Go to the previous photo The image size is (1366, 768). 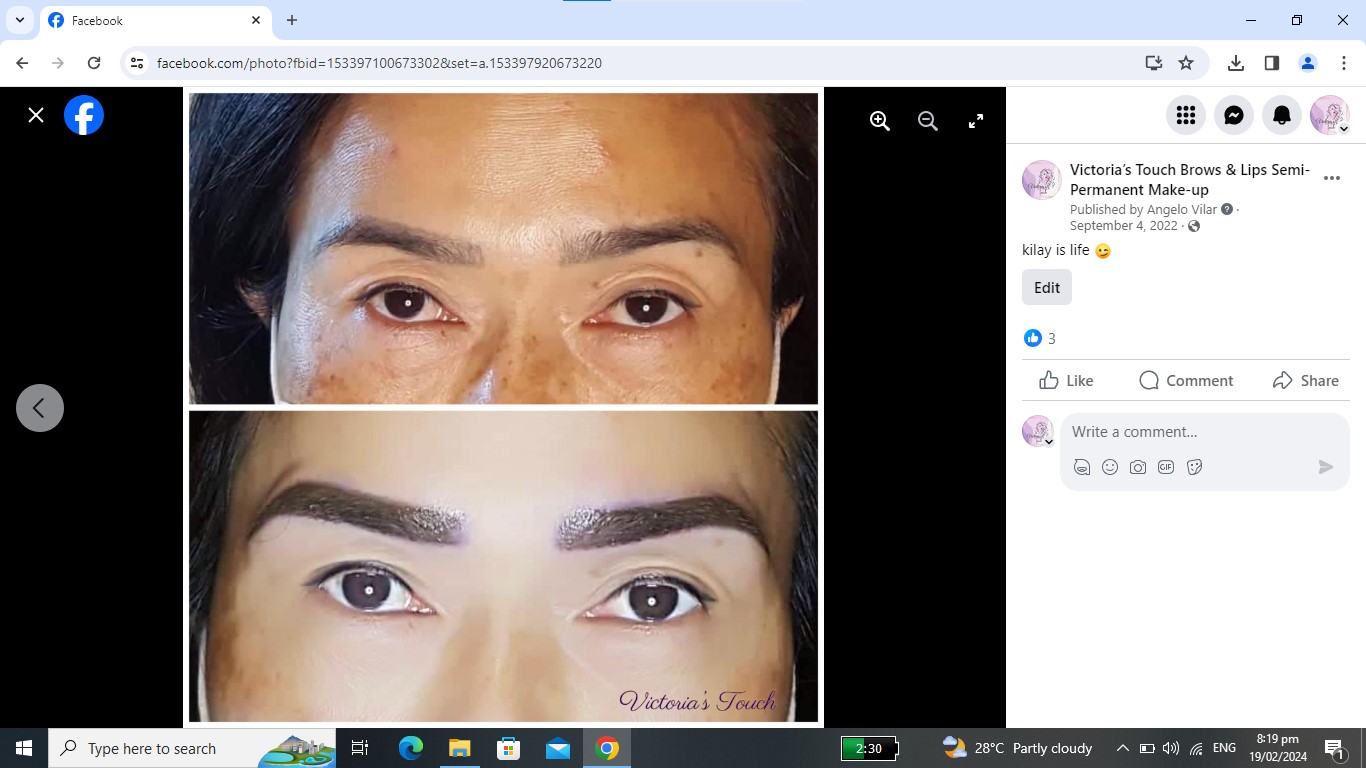[x=40, y=408]
